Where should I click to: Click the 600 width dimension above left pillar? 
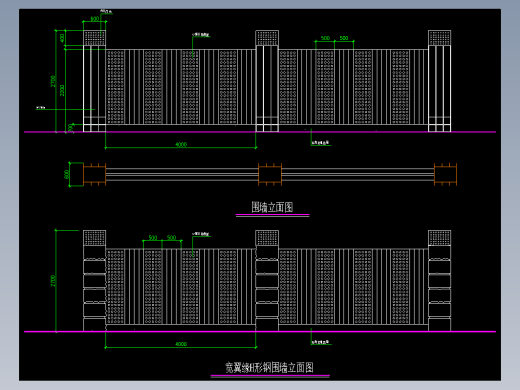click(x=95, y=19)
